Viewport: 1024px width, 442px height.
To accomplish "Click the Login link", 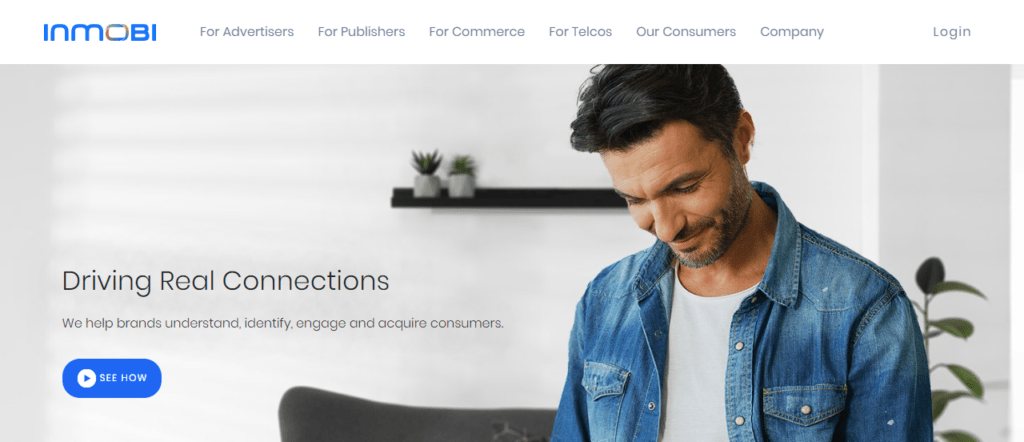I will coord(952,32).
